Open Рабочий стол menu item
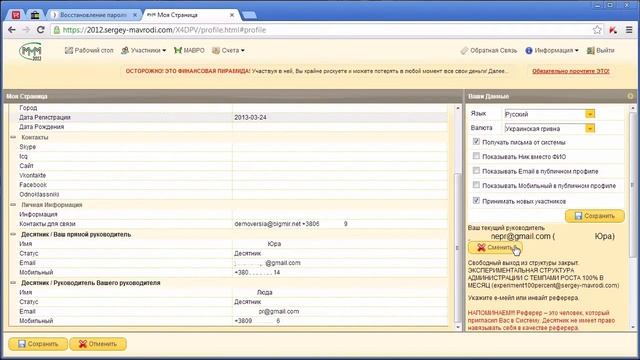This screenshot has height=360, width=640. pos(89,50)
